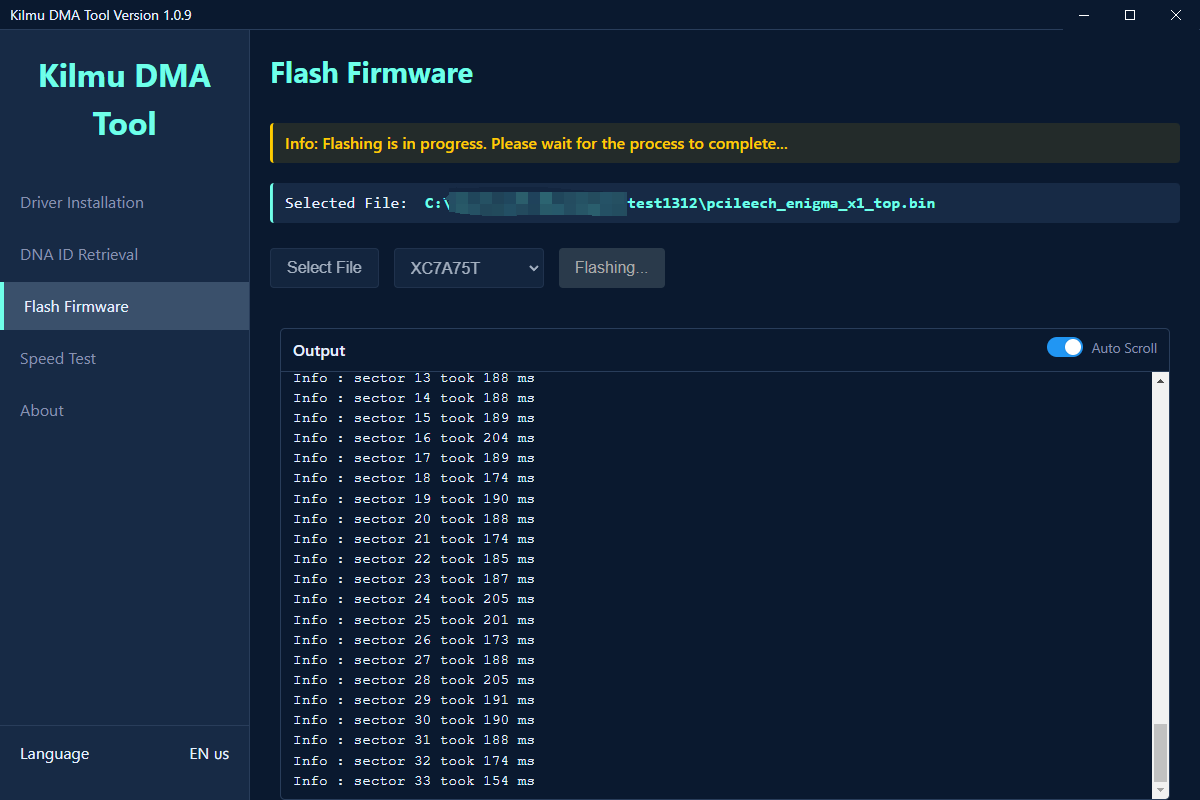Click log line sector 19 took 190 ms

(414, 499)
